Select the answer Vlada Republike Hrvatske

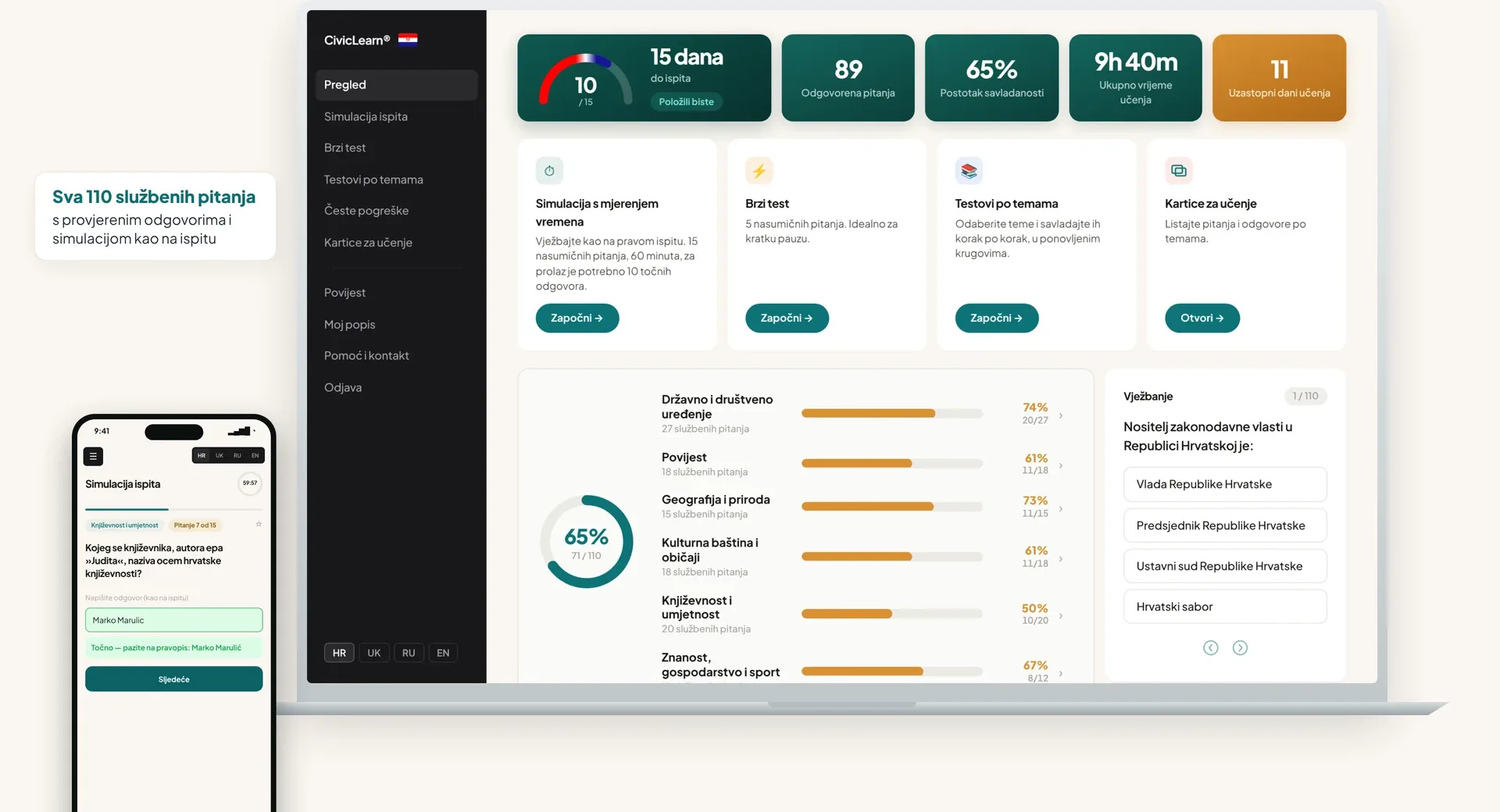(1225, 484)
